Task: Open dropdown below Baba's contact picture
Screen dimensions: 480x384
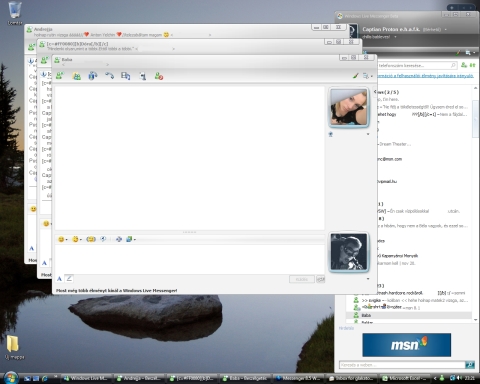Action: click(x=368, y=134)
